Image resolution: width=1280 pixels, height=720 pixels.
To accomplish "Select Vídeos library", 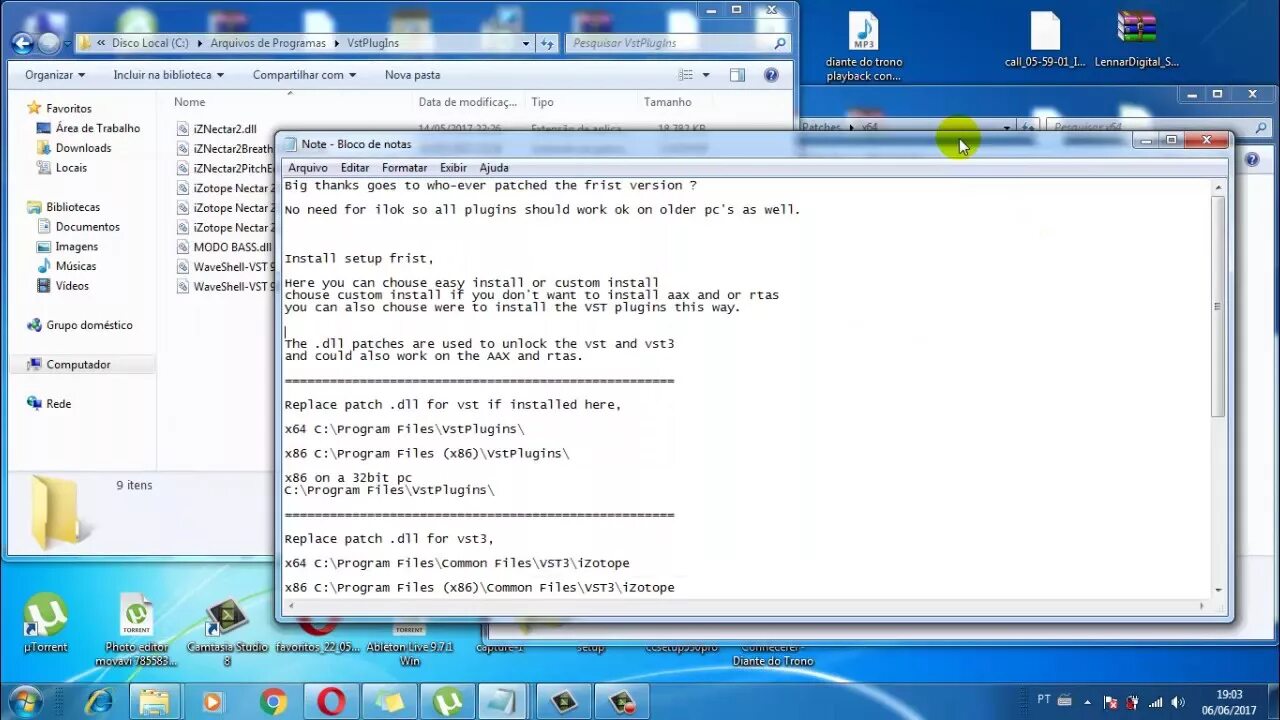I will pyautogui.click(x=72, y=286).
